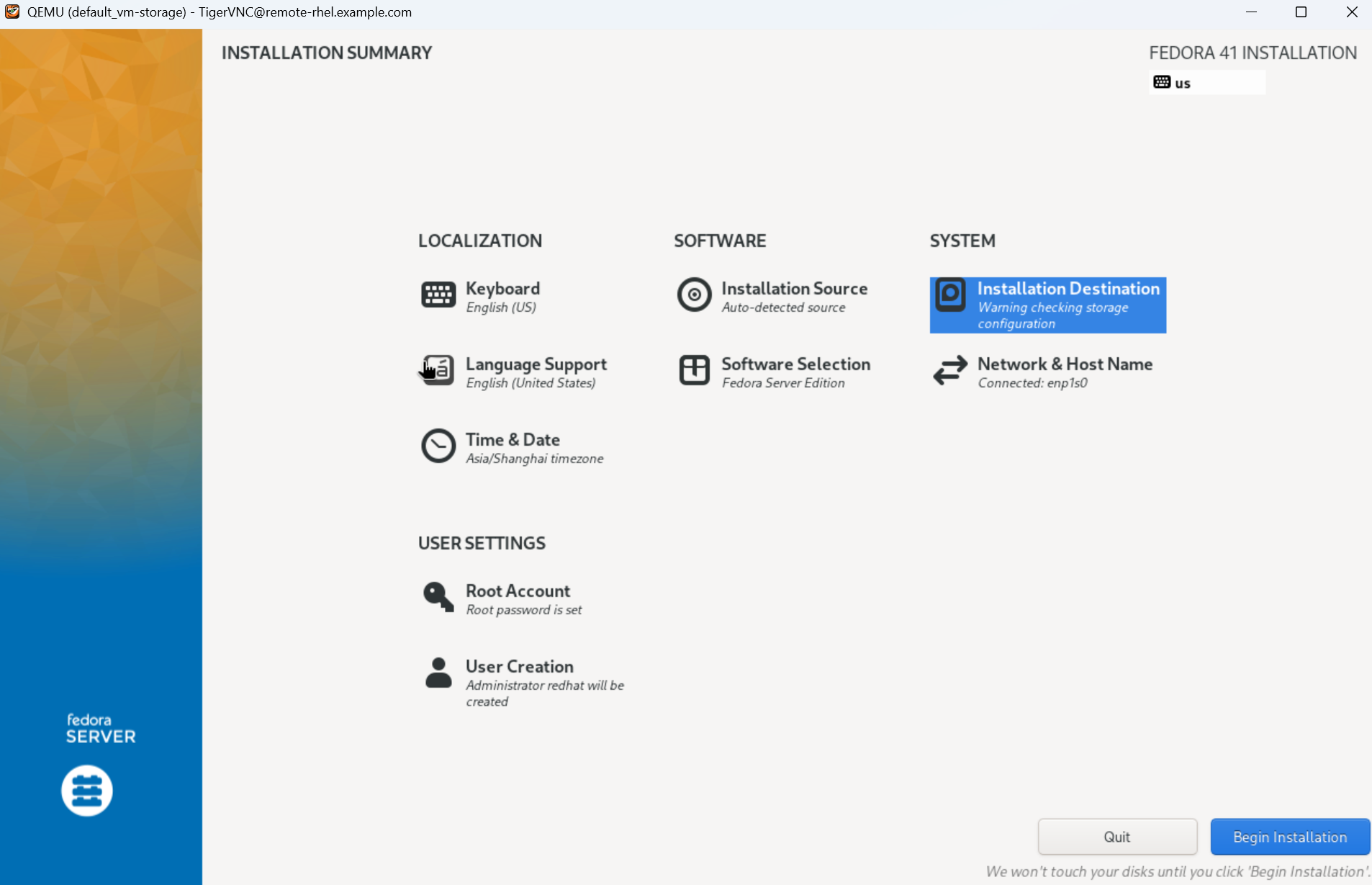Maximize the TigerVNC window
This screenshot has width=1372, height=885.
tap(1301, 12)
